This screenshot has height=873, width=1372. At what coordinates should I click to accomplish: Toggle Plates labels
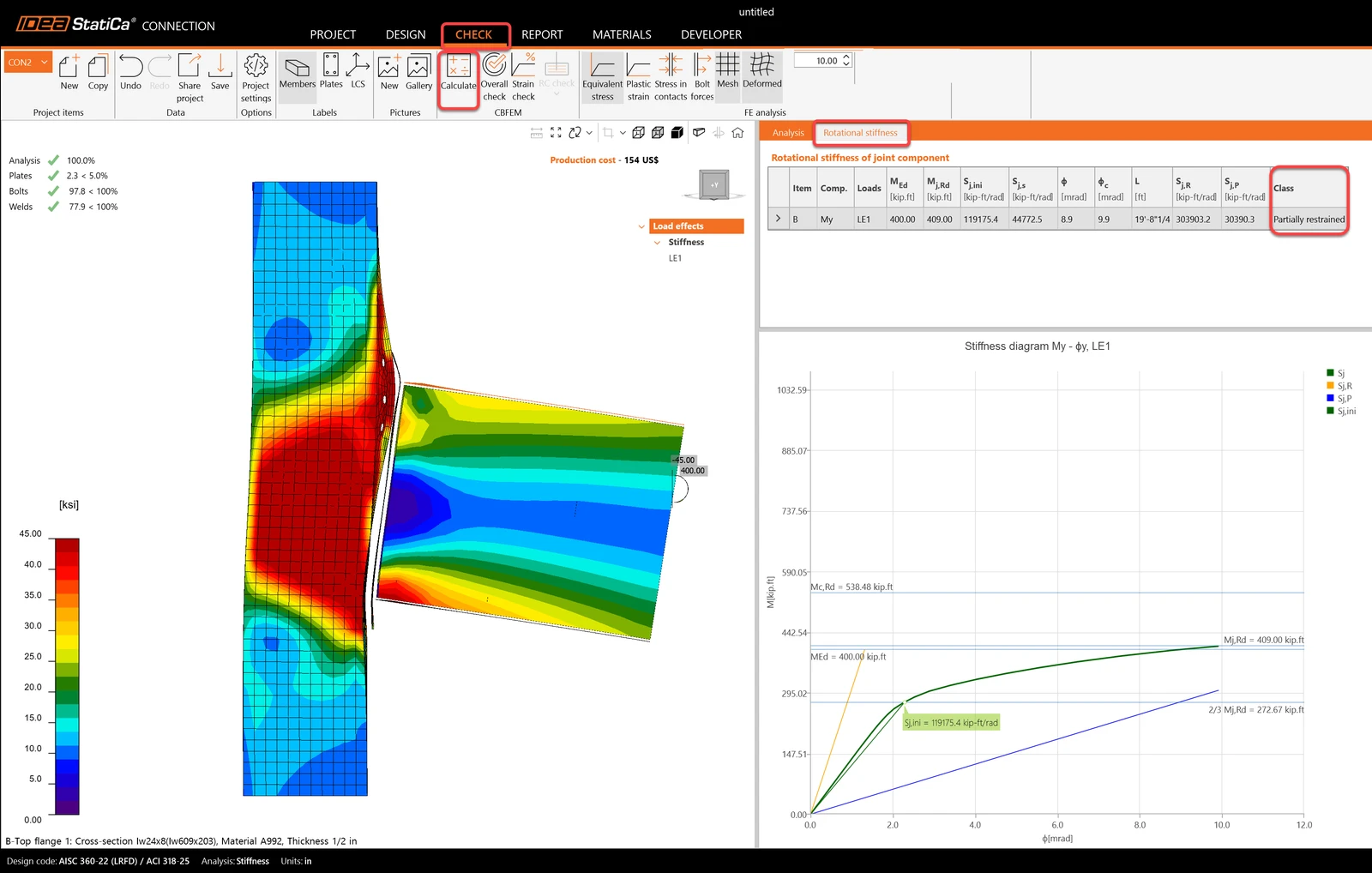pyautogui.click(x=331, y=71)
